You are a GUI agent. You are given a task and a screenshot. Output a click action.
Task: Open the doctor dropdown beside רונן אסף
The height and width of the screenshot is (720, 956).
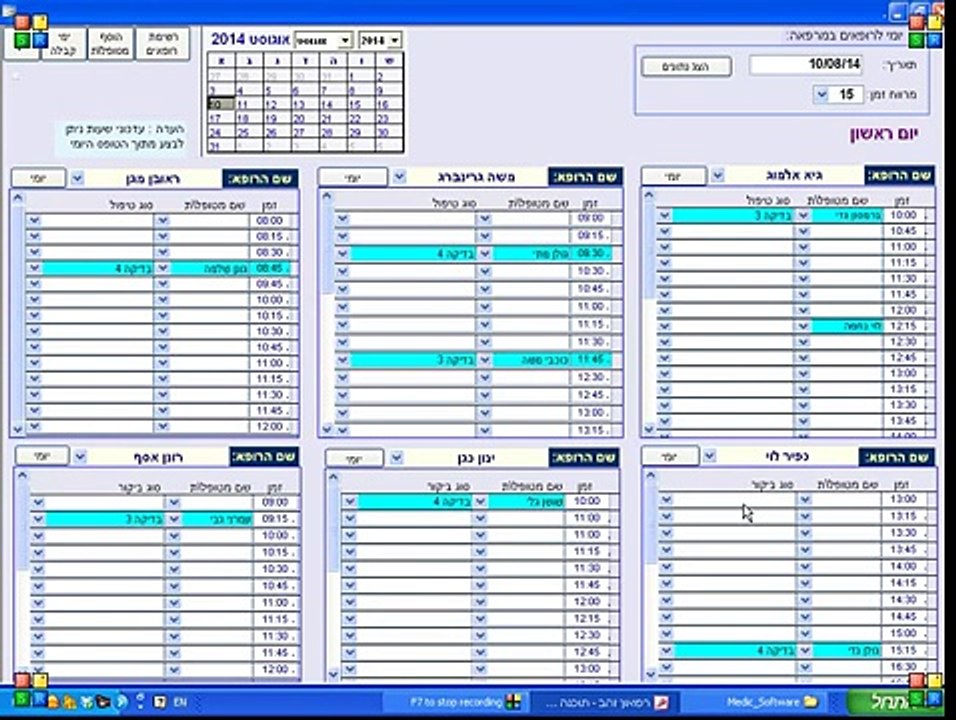click(x=80, y=456)
